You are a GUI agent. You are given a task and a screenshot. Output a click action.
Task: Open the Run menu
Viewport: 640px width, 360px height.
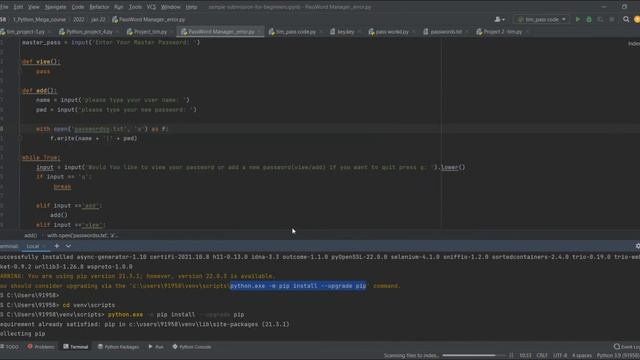(118, 7)
